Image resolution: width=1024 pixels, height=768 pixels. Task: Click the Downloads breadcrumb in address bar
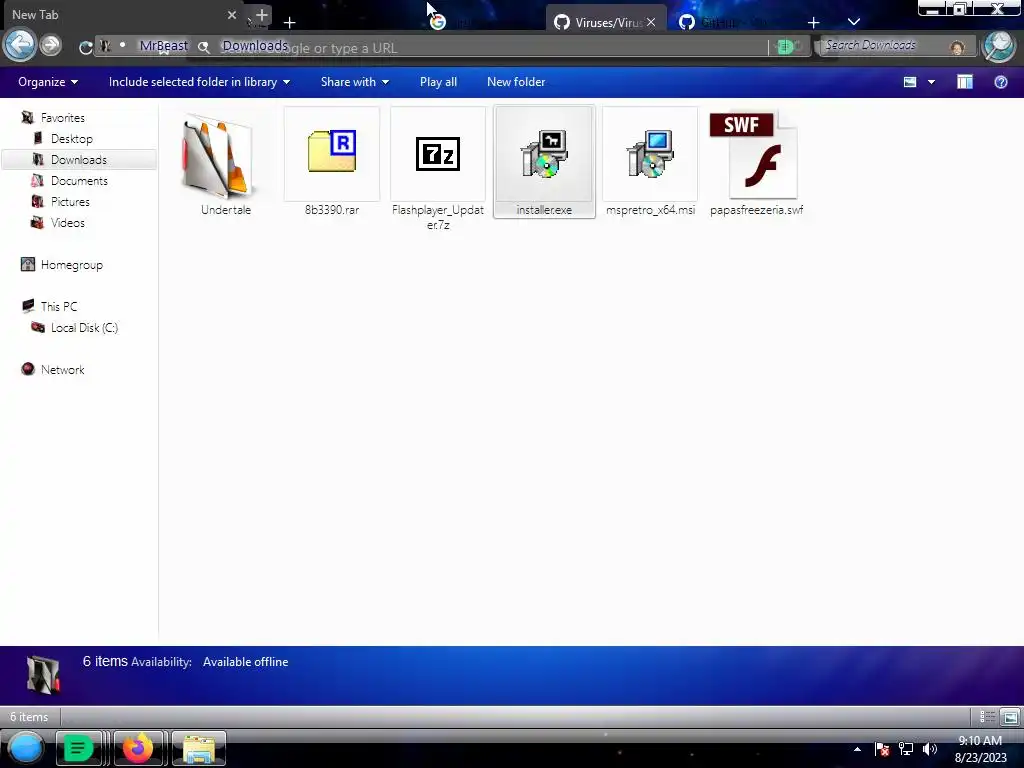pyautogui.click(x=255, y=46)
